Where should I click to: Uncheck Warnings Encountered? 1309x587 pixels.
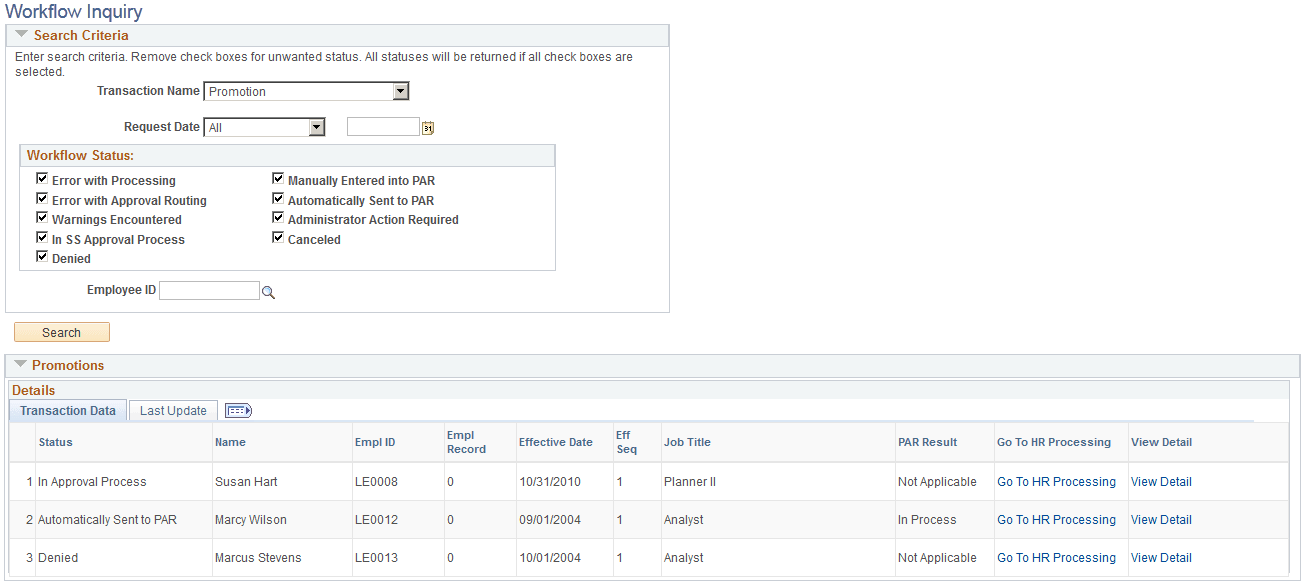(x=42, y=217)
